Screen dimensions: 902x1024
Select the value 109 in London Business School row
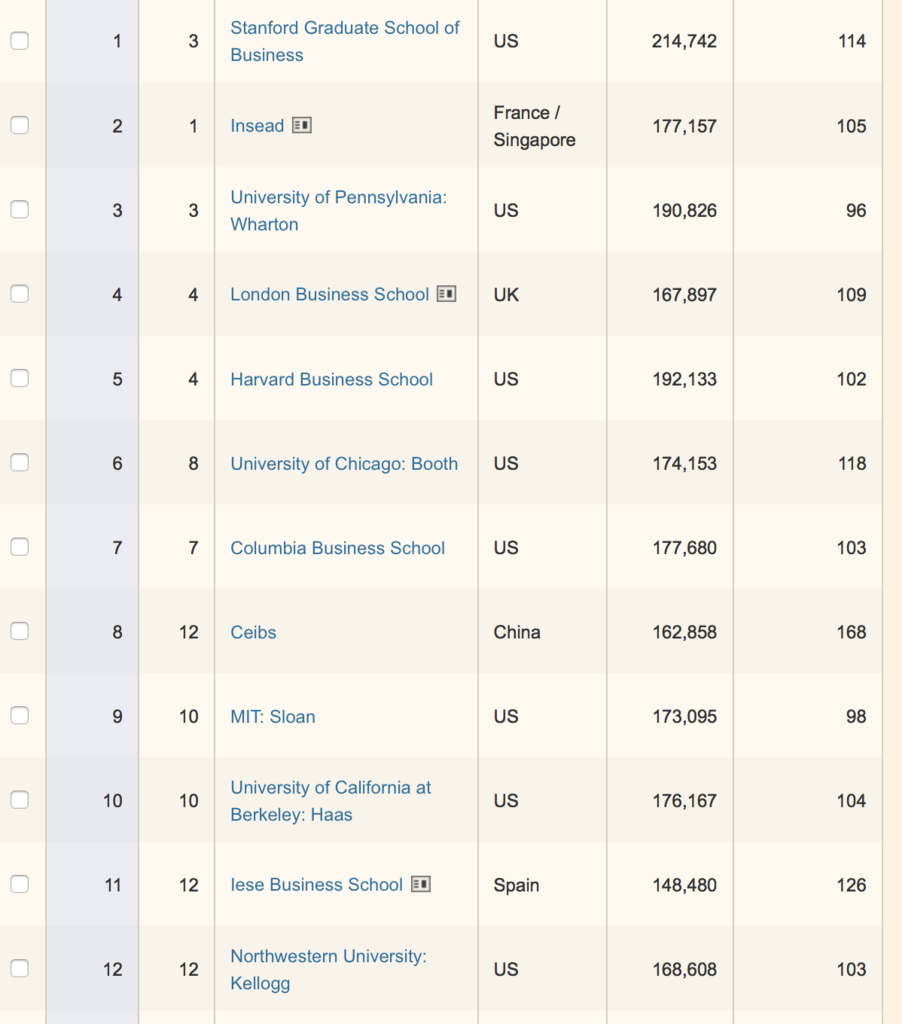click(852, 295)
